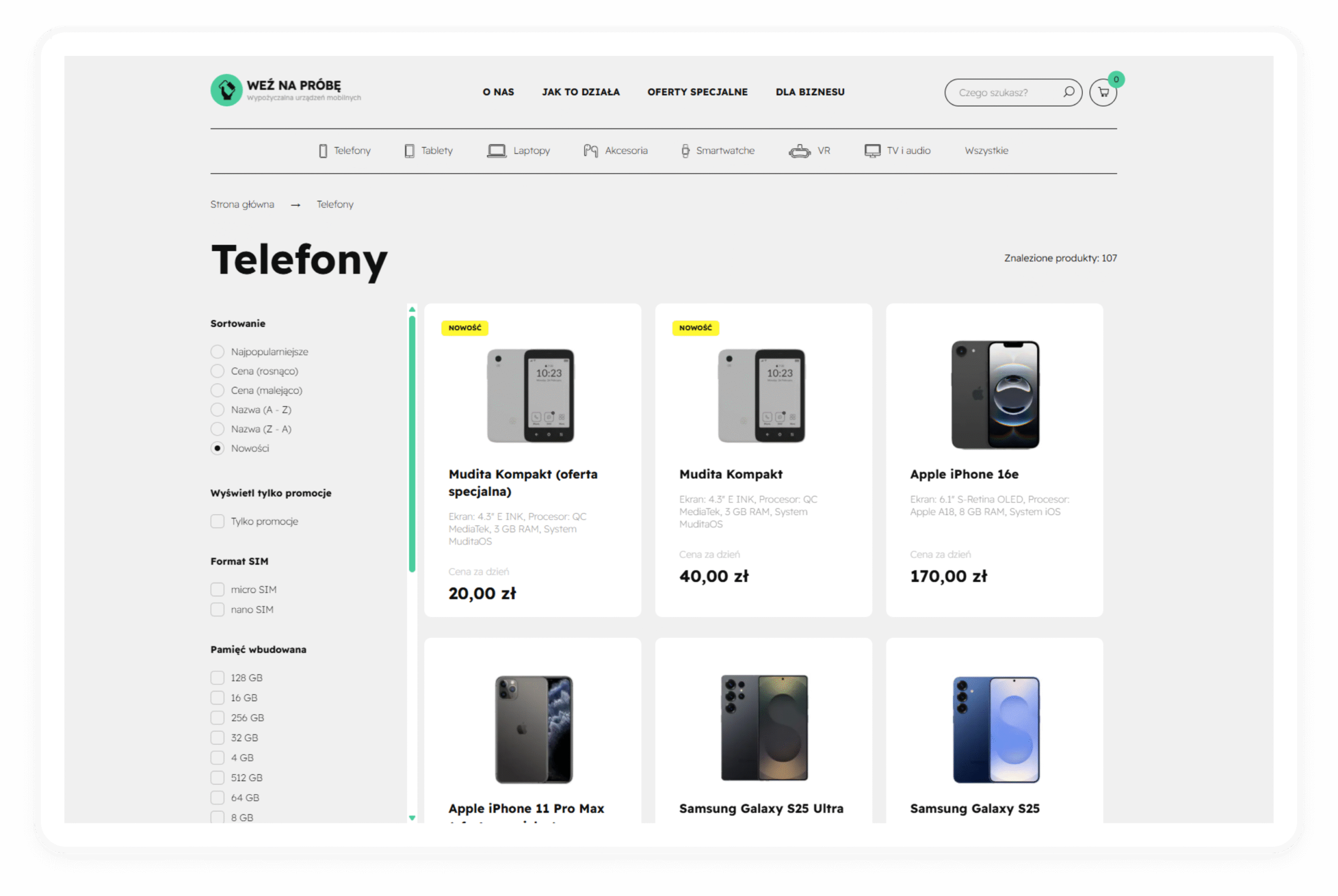
Task: Click scrollbar down arrow in filter panel
Action: coord(412,818)
